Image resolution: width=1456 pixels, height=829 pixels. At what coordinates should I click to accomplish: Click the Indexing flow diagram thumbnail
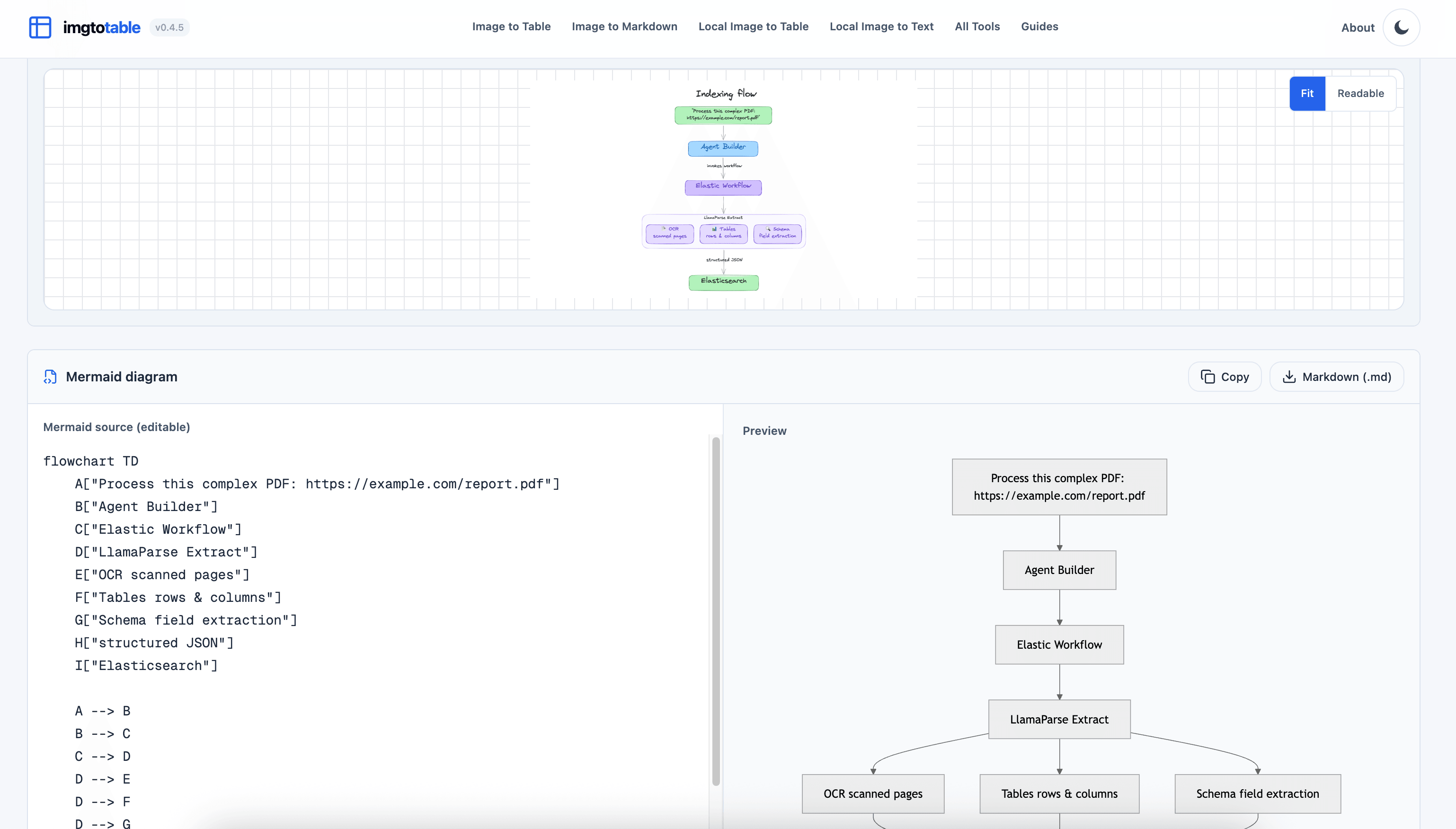[723, 190]
